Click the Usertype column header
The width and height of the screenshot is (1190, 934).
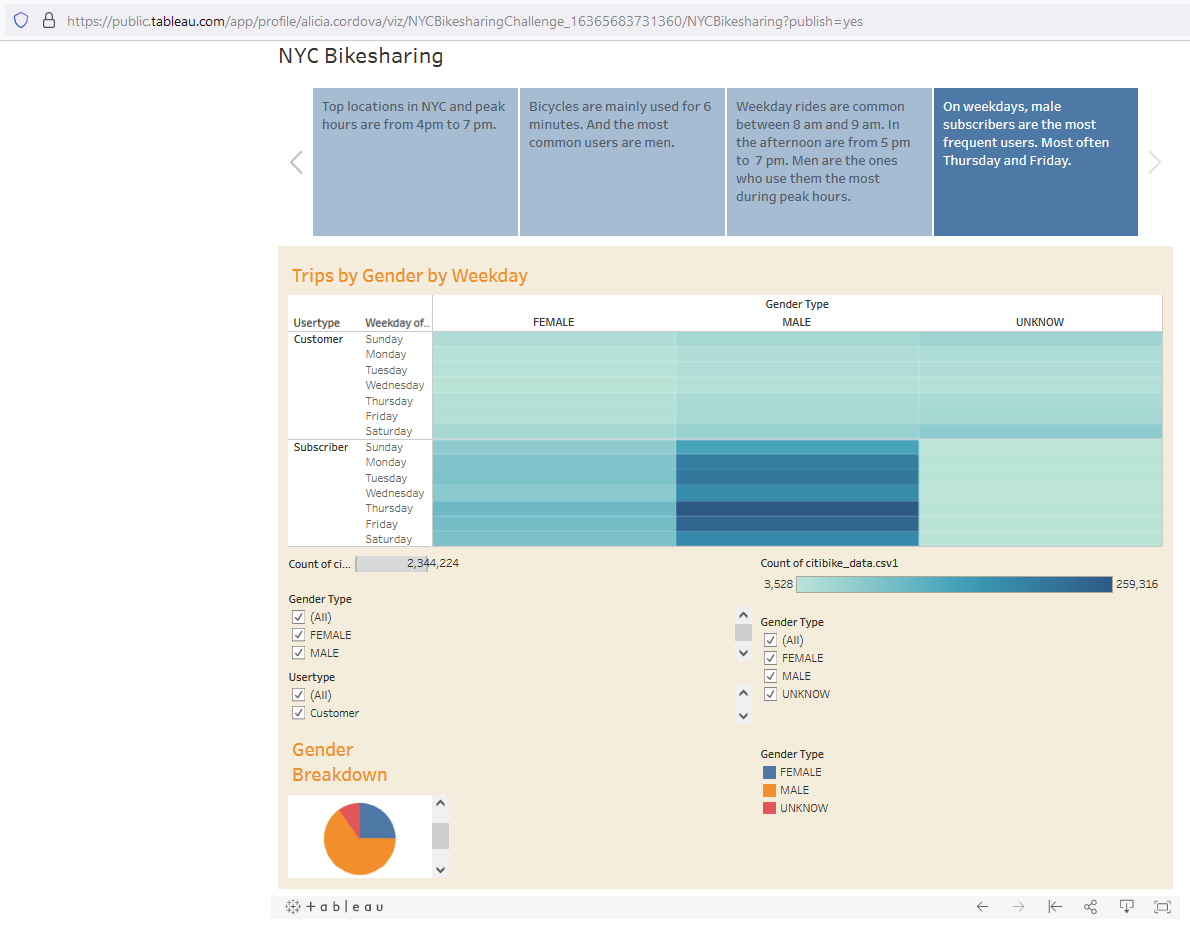(x=316, y=323)
